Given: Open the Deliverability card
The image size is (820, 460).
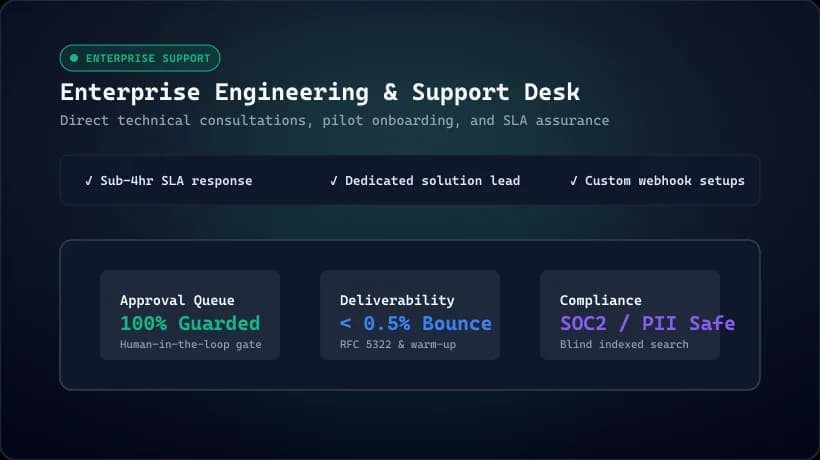Looking at the screenshot, I should [x=409, y=315].
